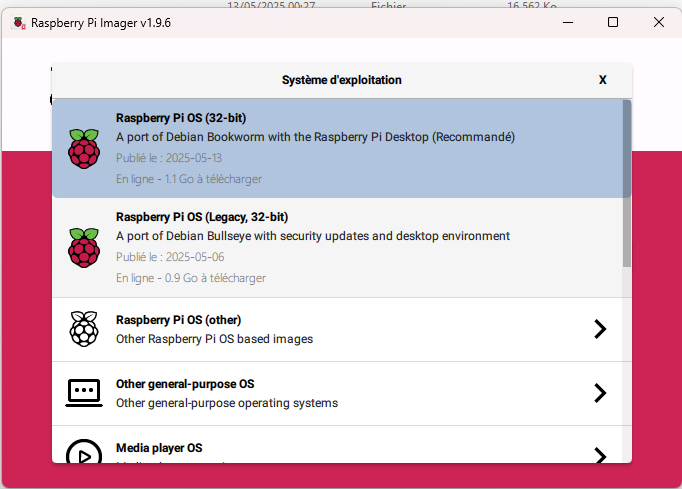Click the Raspberry Pi Imager icon in title bar
Screen dimensions: 682x489
click(19, 22)
